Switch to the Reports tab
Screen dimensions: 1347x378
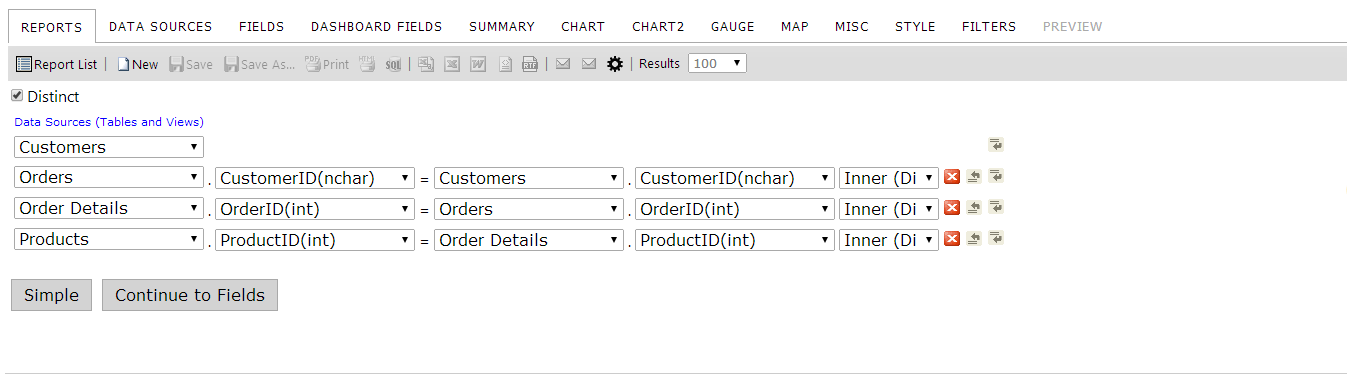coord(52,27)
